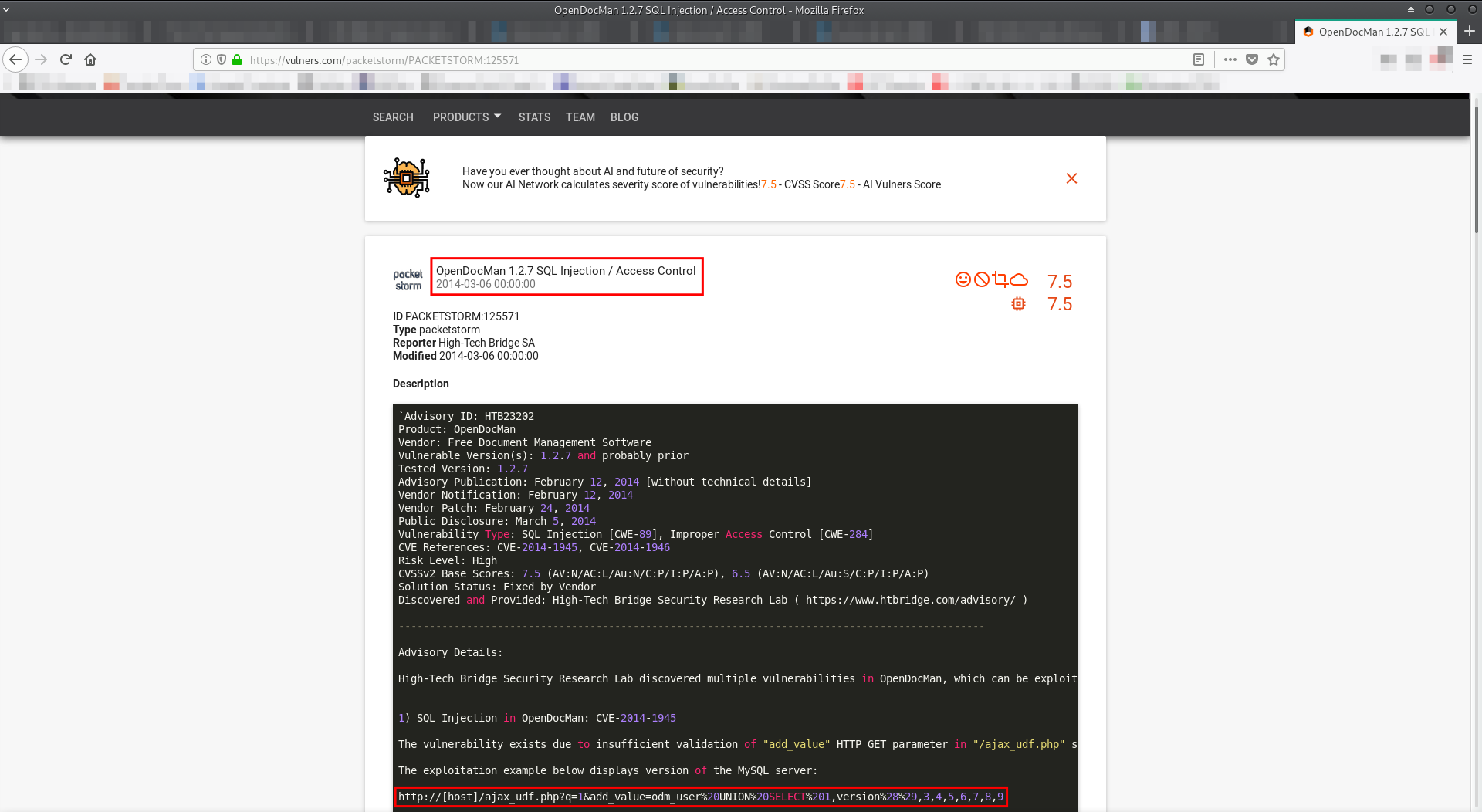Viewport: 1482px width, 812px height.
Task: Click the AI banner text about severity
Action: pos(702,178)
